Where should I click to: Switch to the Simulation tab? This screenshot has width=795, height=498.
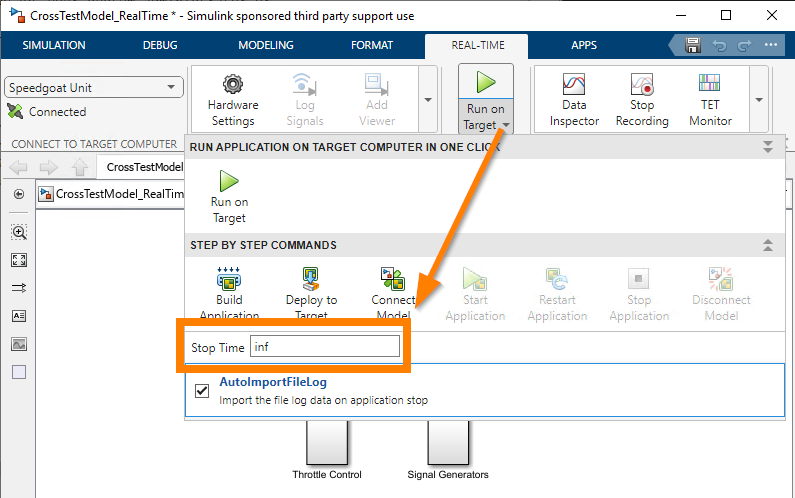[x=54, y=45]
